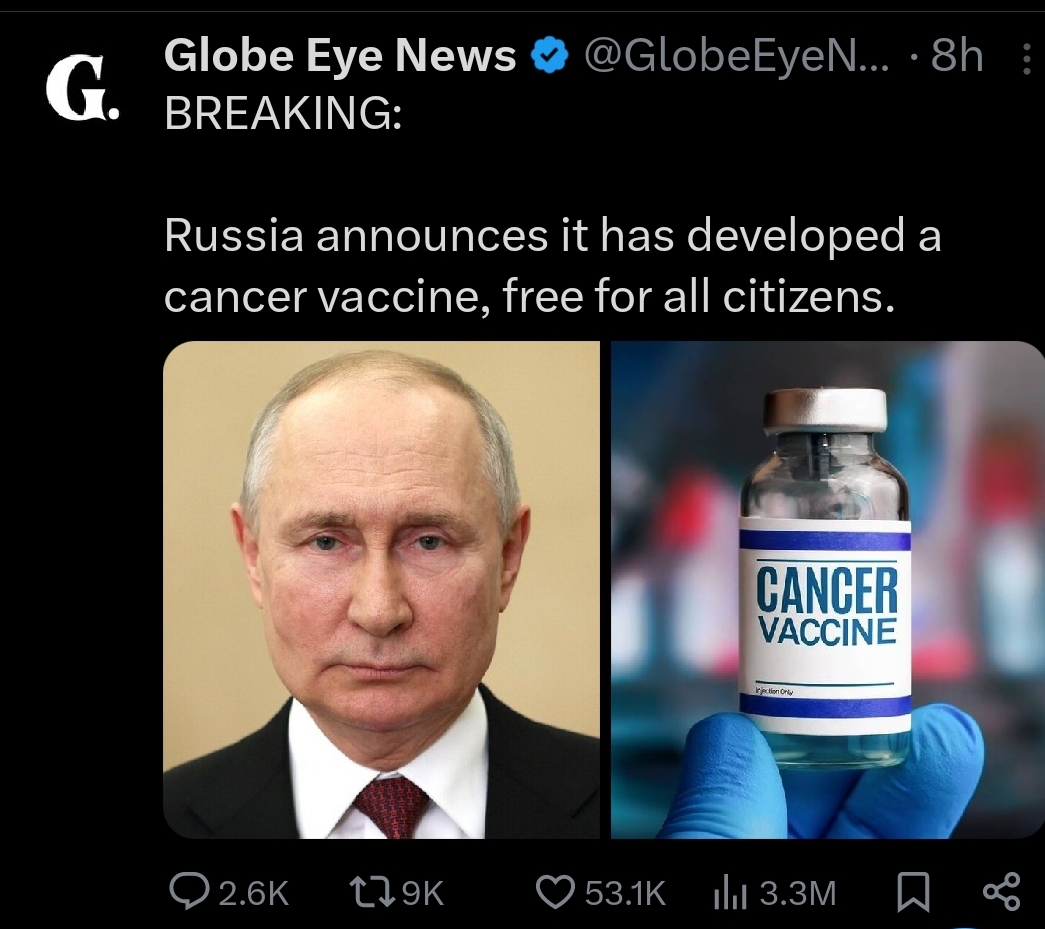Tap the 2.6K replies count
This screenshot has width=1045, height=929.
(254, 894)
